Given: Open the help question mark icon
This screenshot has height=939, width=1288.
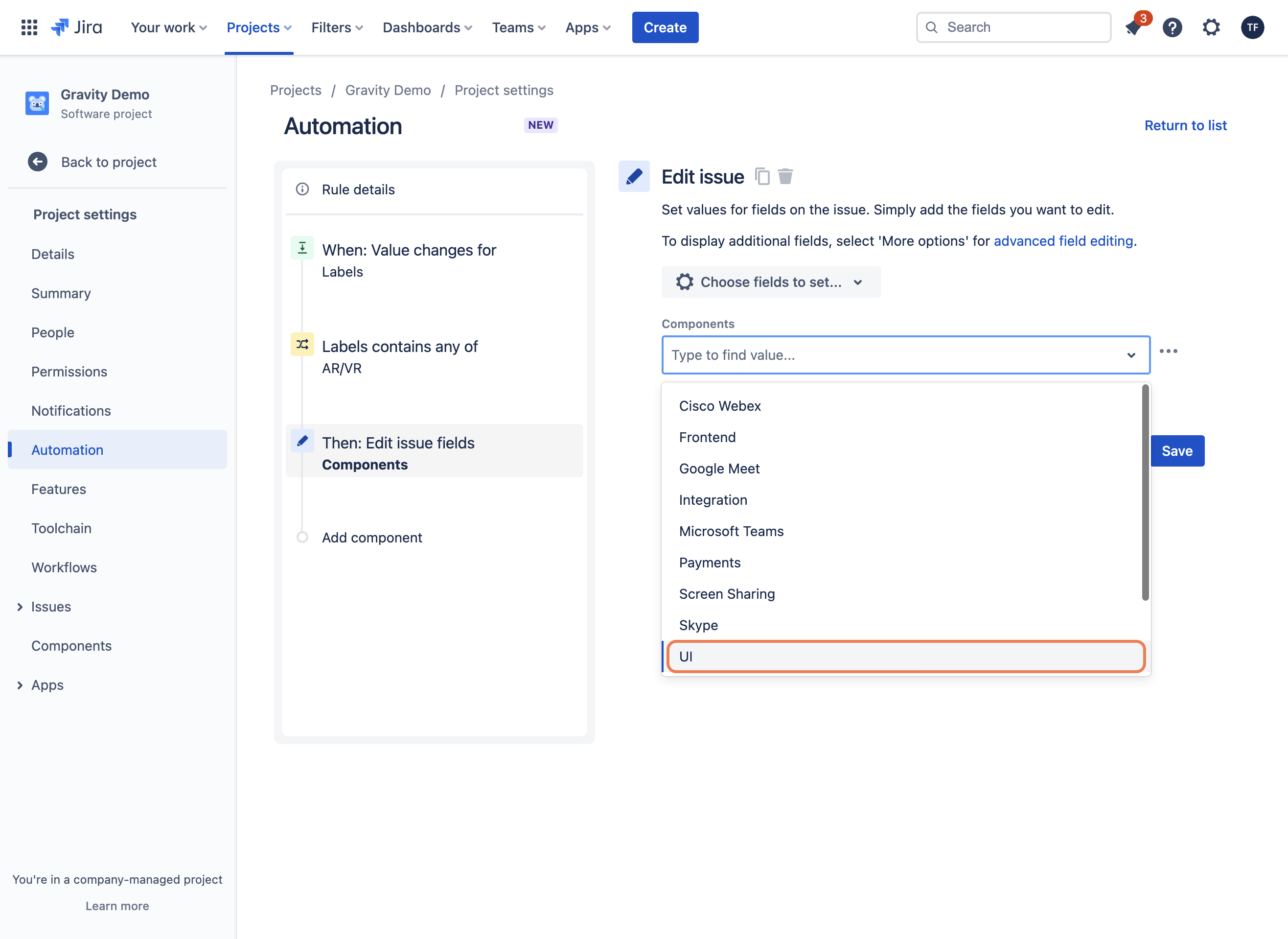Looking at the screenshot, I should pyautogui.click(x=1172, y=27).
